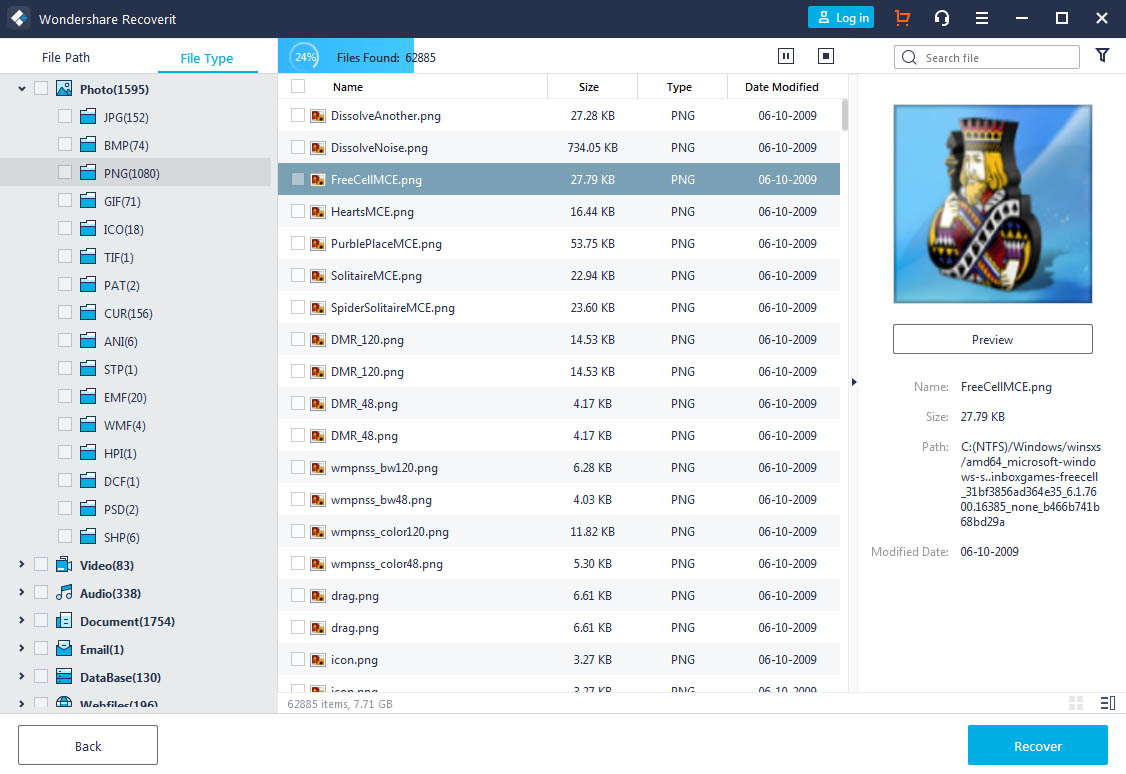This screenshot has height=774, width=1126.
Task: Click the BMP folder icon
Action: [x=88, y=144]
